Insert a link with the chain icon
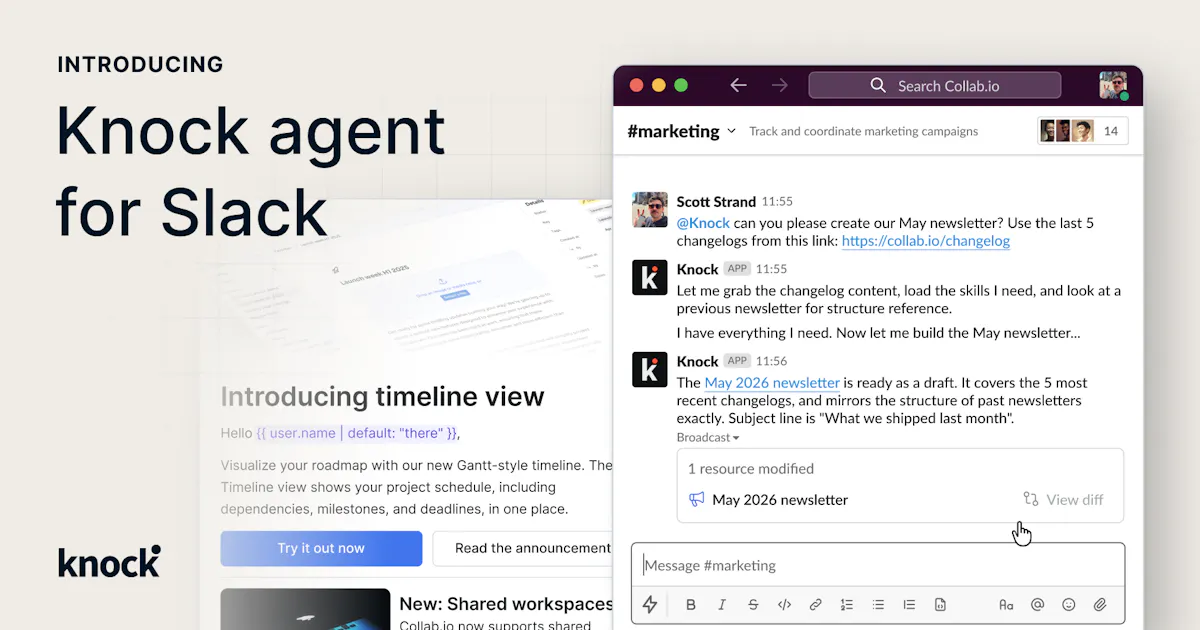The height and width of the screenshot is (630, 1200). pos(815,604)
